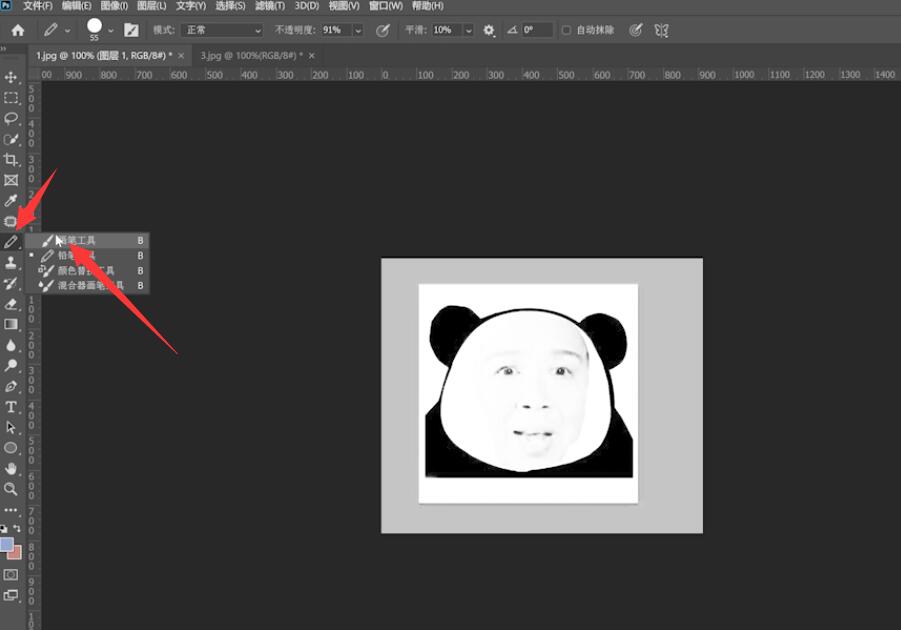Image resolution: width=901 pixels, height=630 pixels.
Task: Select the Lasso tool
Action: pyautogui.click(x=10, y=119)
